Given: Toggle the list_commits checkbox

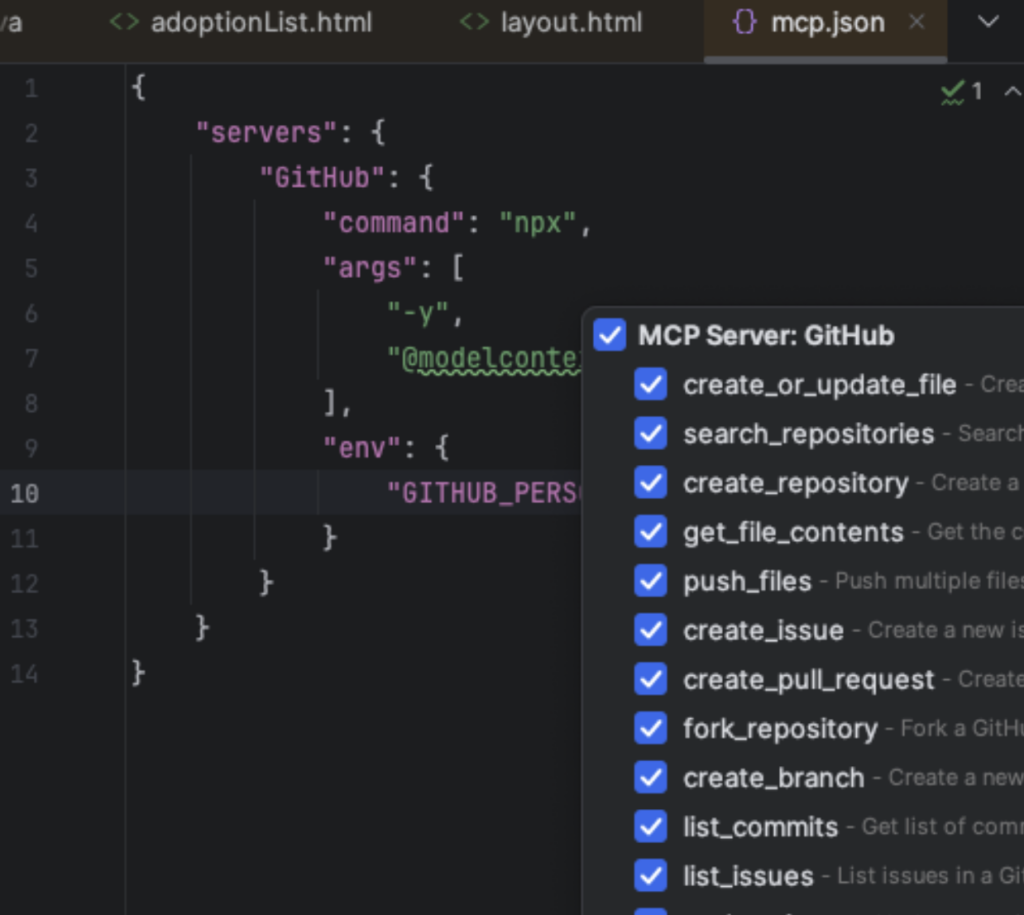Looking at the screenshot, I should click(651, 826).
